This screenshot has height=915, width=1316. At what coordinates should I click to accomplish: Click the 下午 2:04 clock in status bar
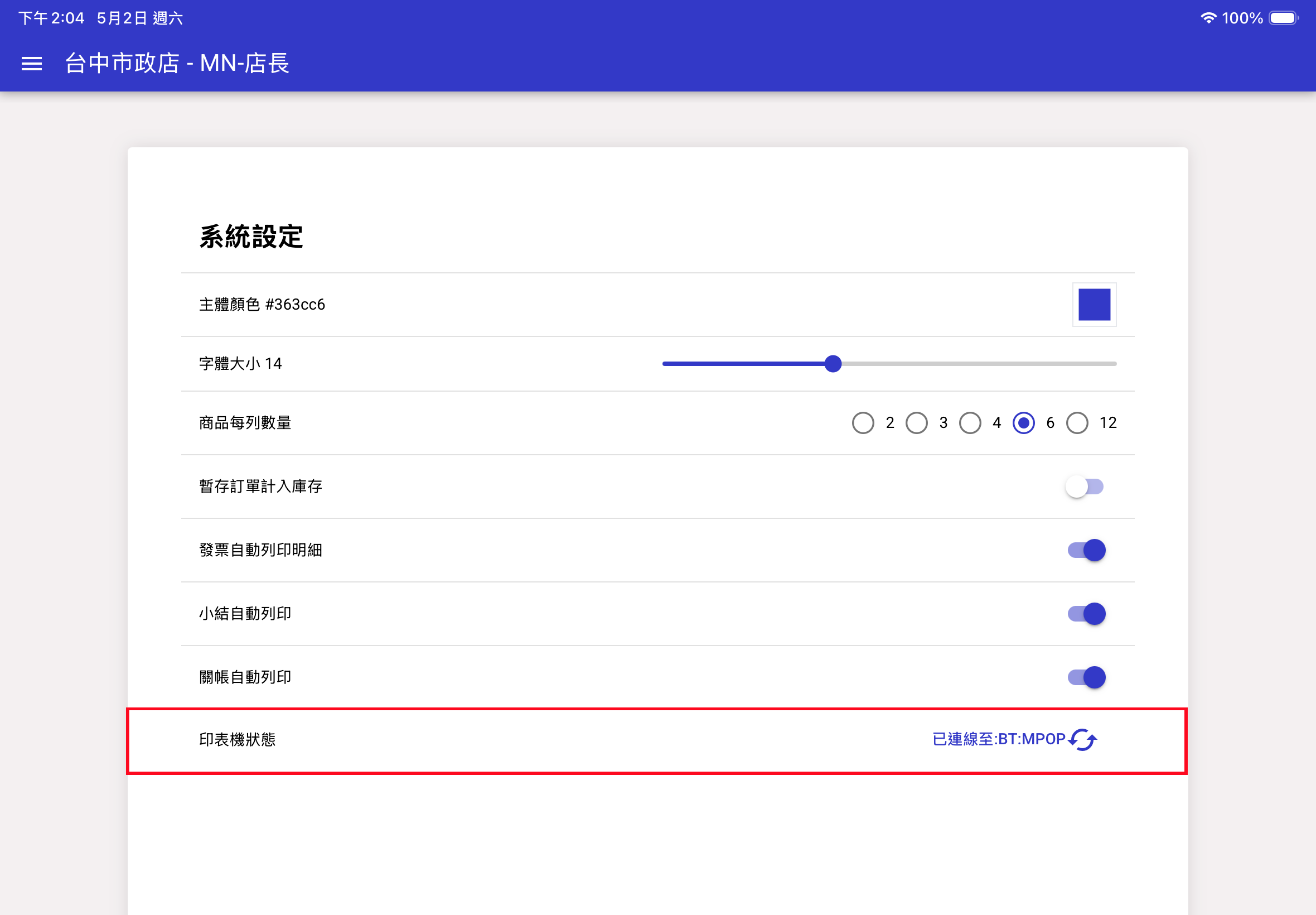tap(51, 18)
